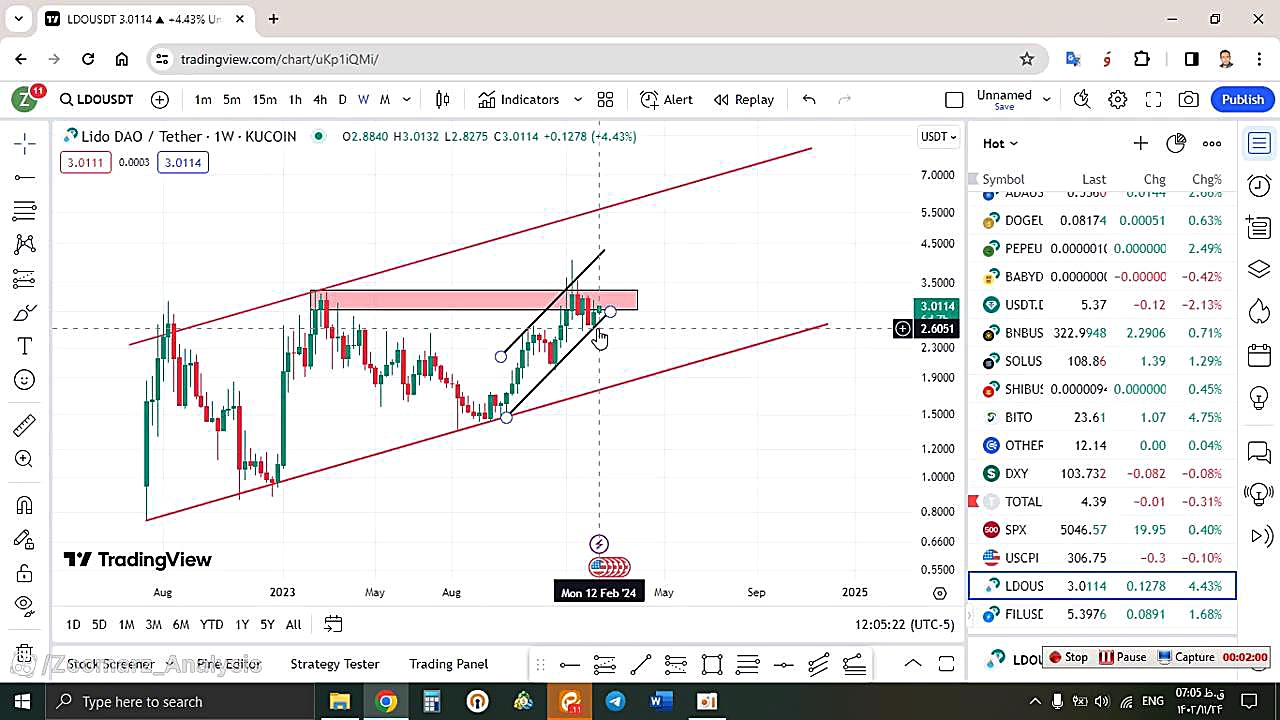Viewport: 1280px width, 720px height.
Task: Open the layout setup square icon
Action: tap(954, 99)
